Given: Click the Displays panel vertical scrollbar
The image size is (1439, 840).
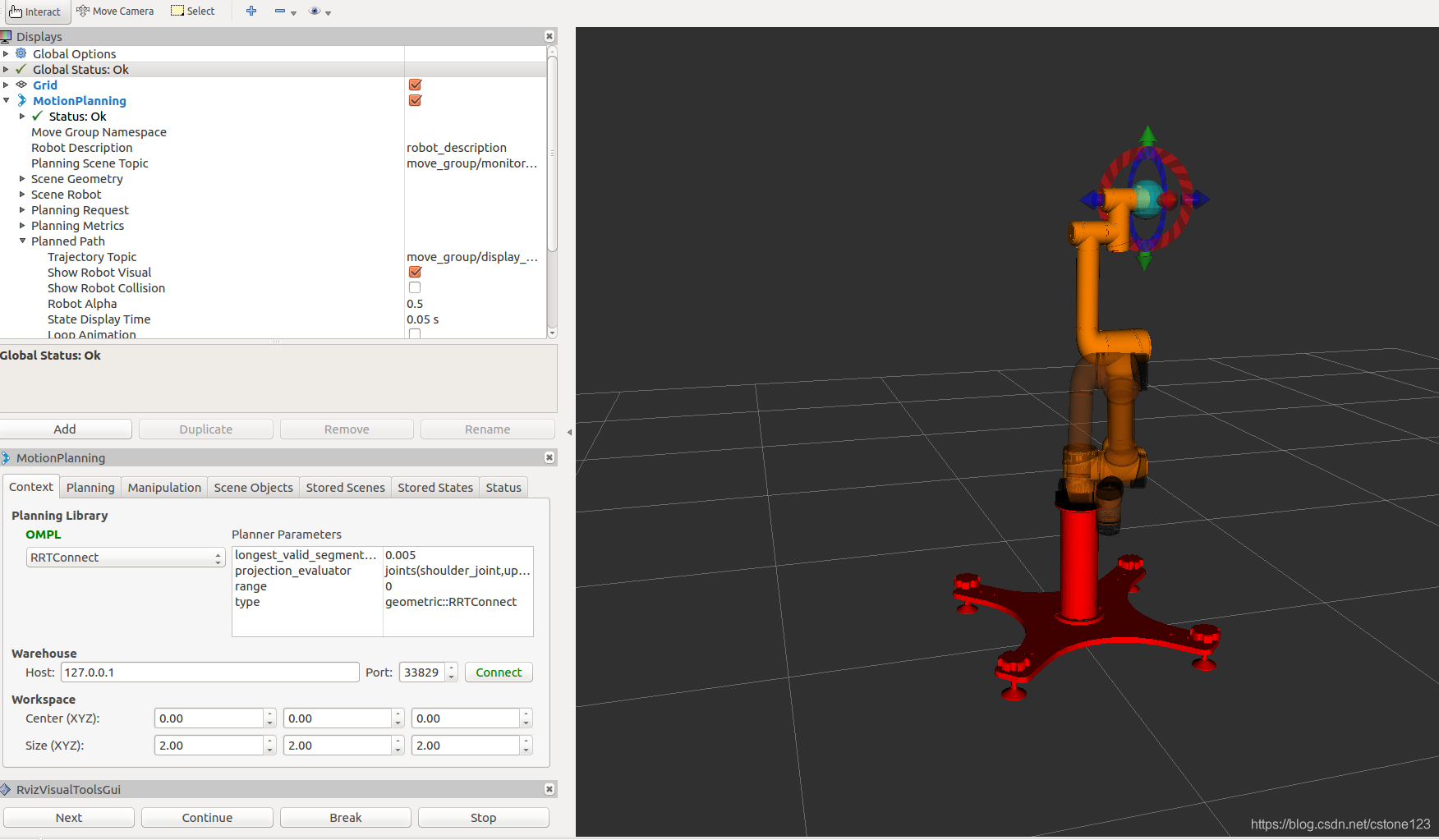Looking at the screenshot, I should click(552, 152).
